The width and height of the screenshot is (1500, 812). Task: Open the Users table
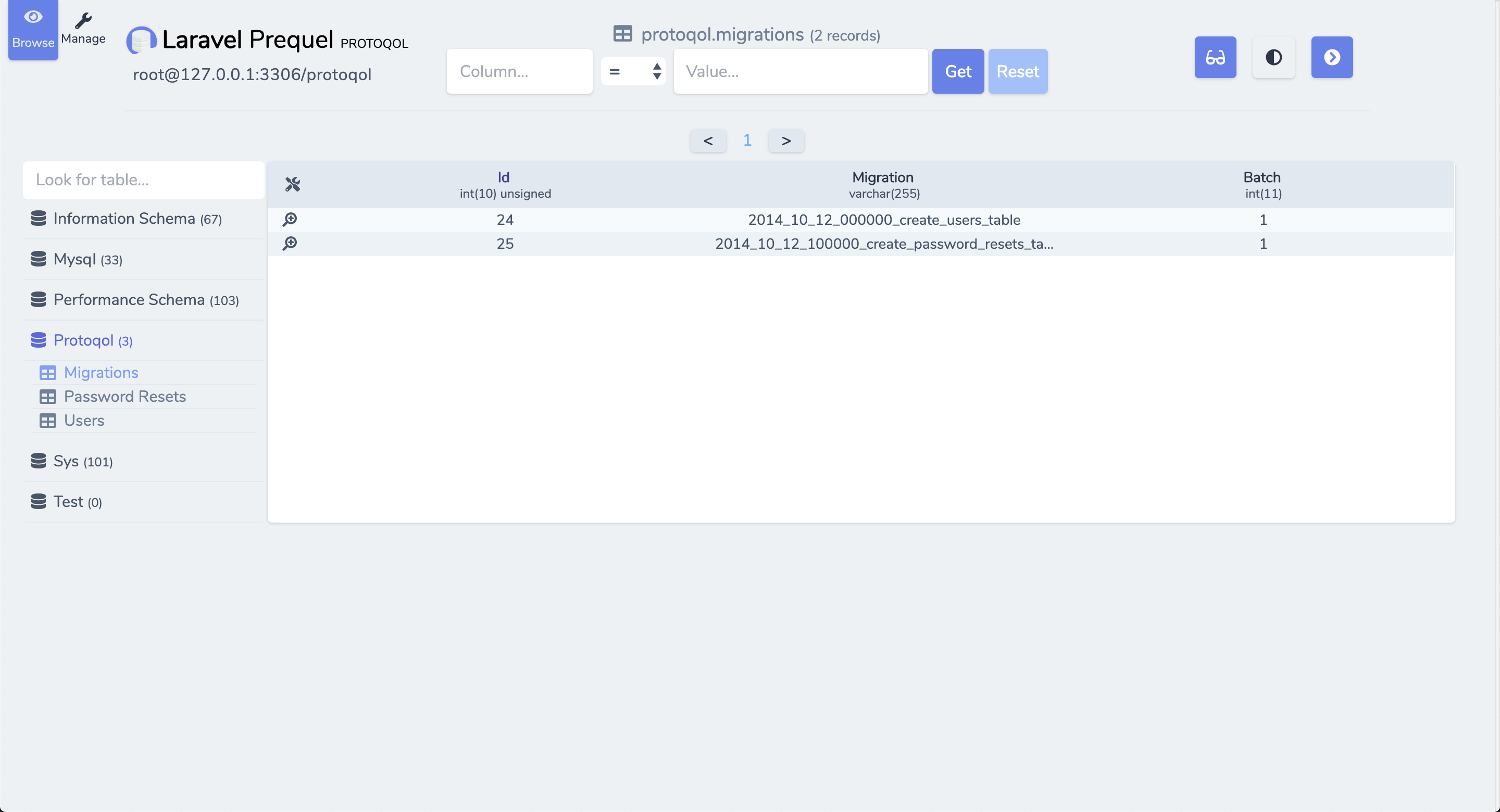click(x=84, y=420)
